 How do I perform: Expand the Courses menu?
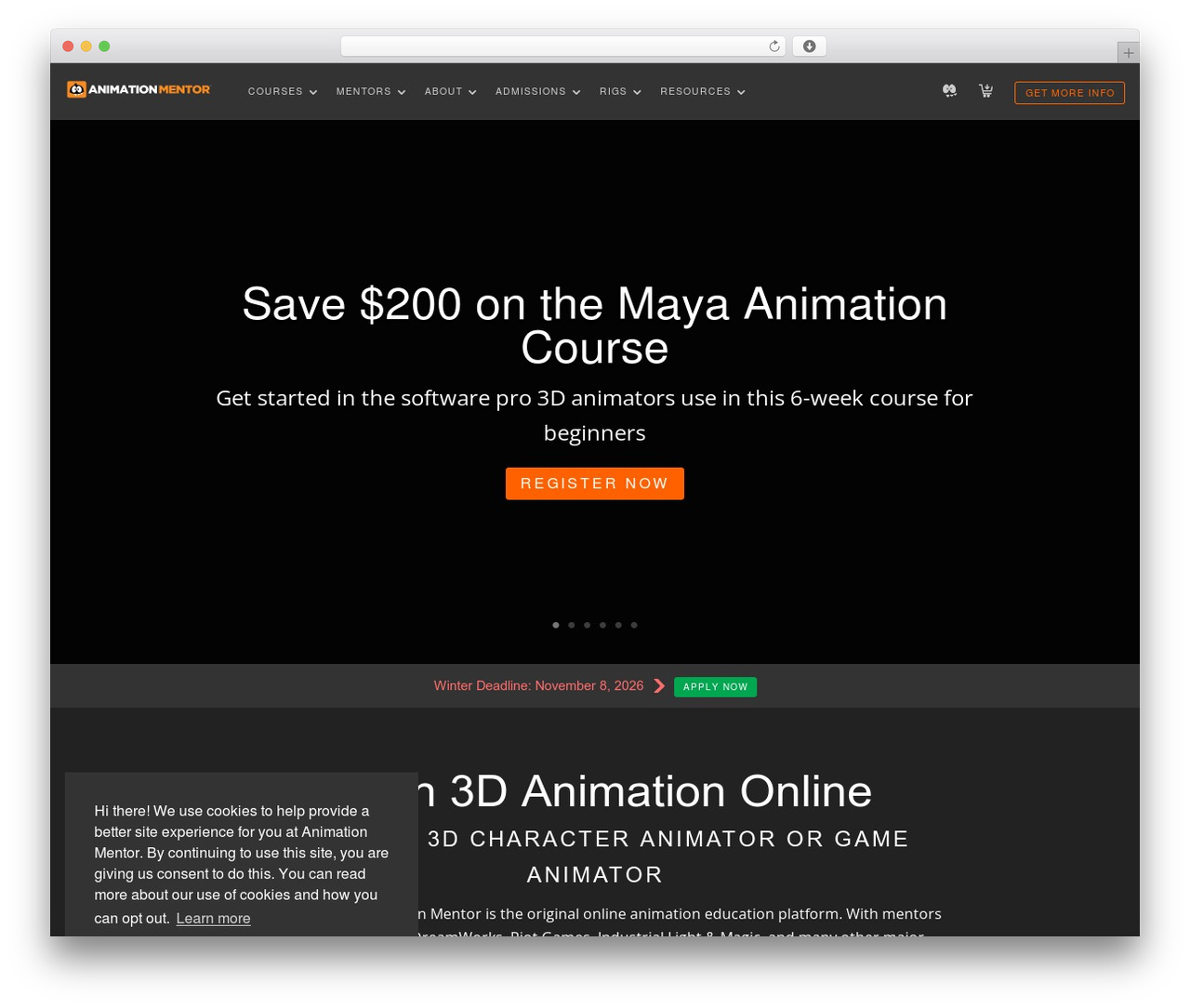click(283, 92)
